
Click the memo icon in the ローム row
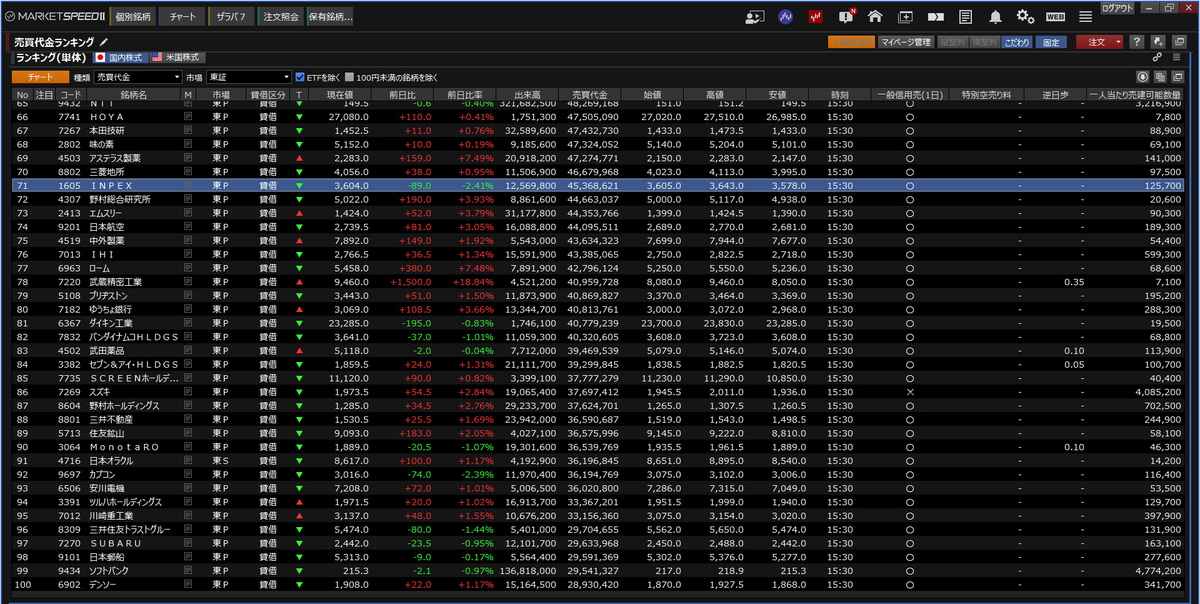click(x=187, y=268)
